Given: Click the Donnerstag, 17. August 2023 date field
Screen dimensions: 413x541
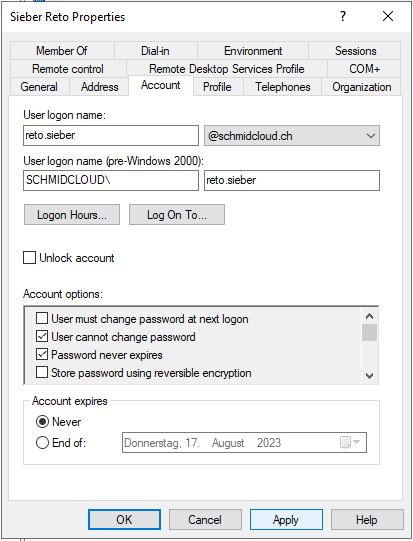Looking at the screenshot, I should 244,442.
